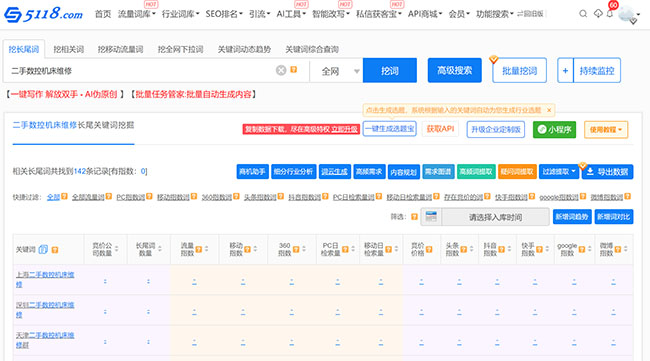Click help icon after 全部流量词 filter

pyautogui.click(x=108, y=196)
